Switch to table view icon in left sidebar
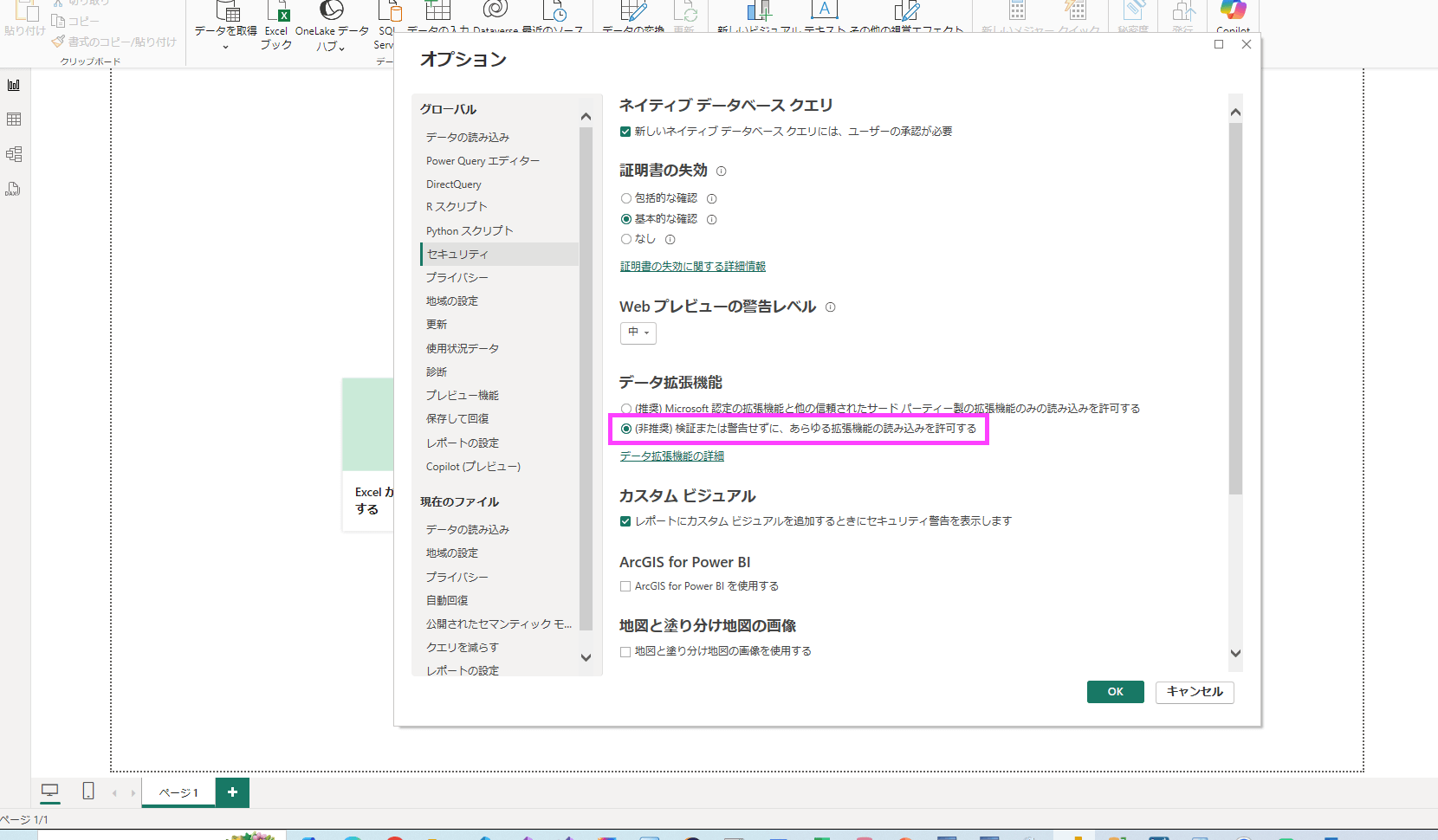Screen dimensions: 1438x840 tap(14, 120)
